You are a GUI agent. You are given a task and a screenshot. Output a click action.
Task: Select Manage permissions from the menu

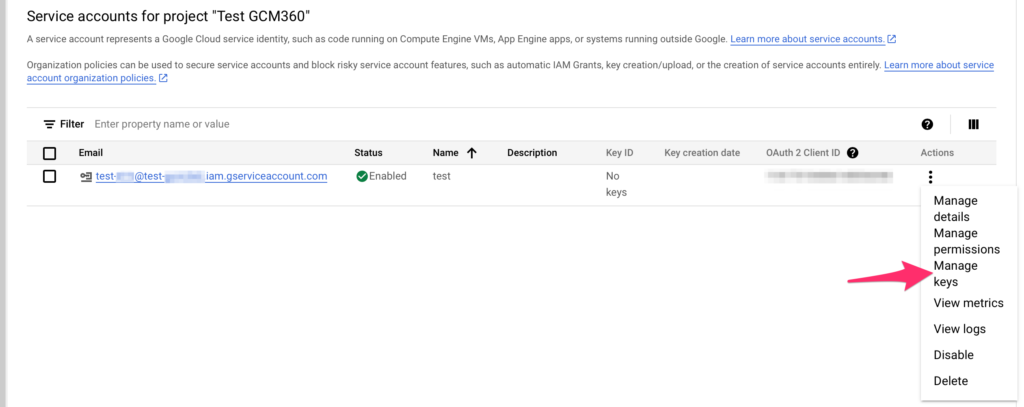(966, 241)
